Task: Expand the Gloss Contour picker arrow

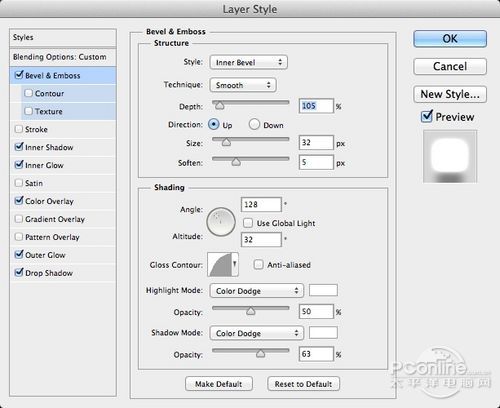Action: tap(235, 265)
